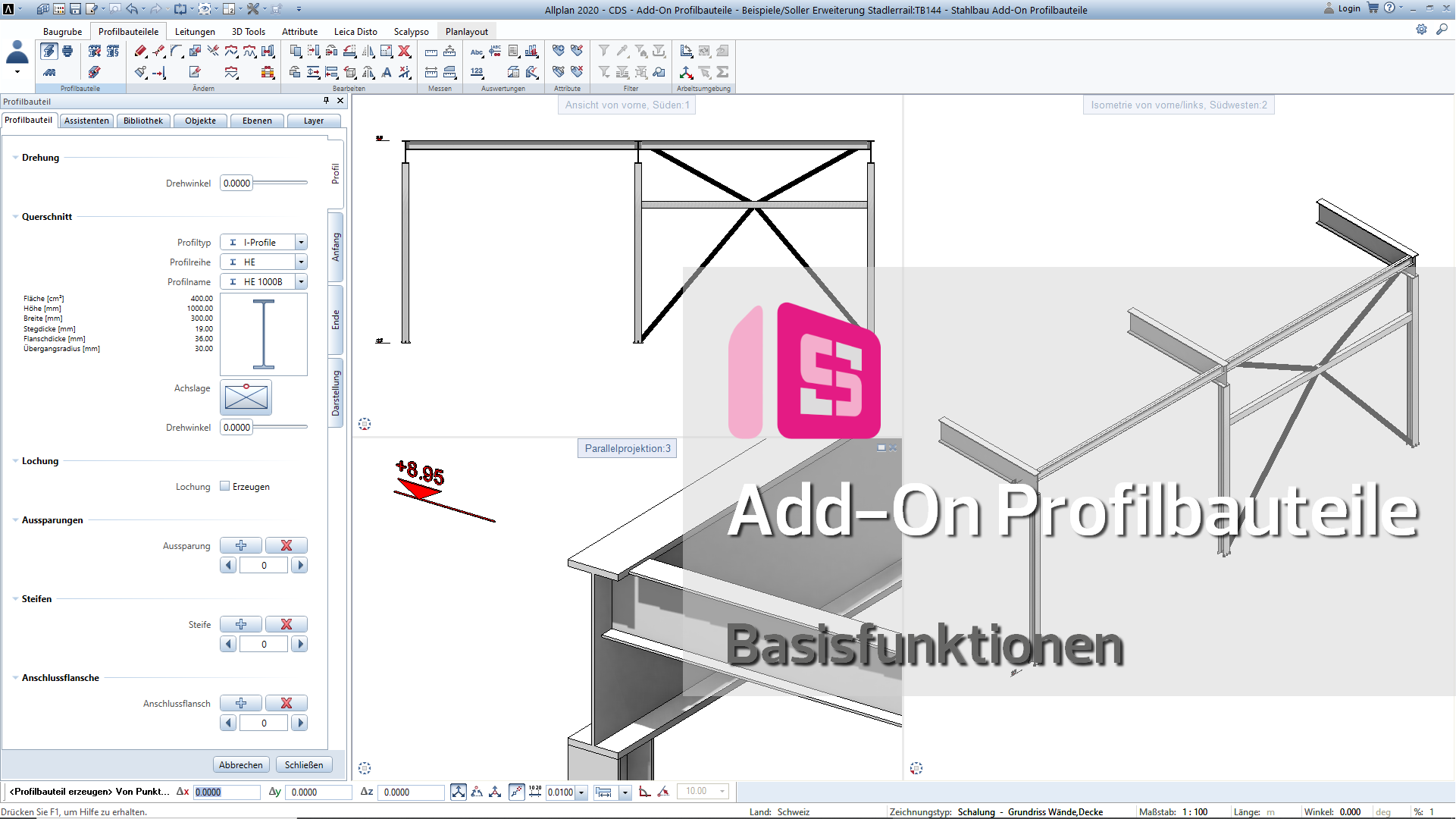This screenshot has height=819, width=1456.
Task: Click the text A icon in Bearbeiten
Action: coord(387,72)
